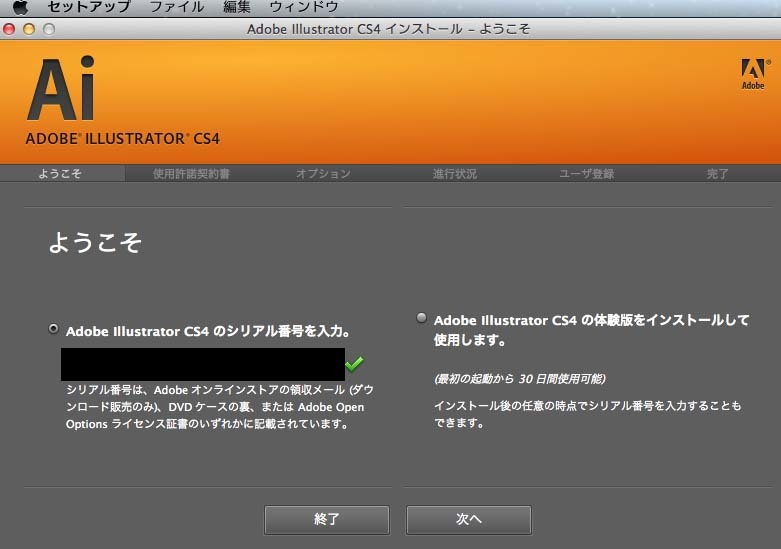Click the 次へ button to continue
This screenshot has height=549, width=781.
point(469,520)
